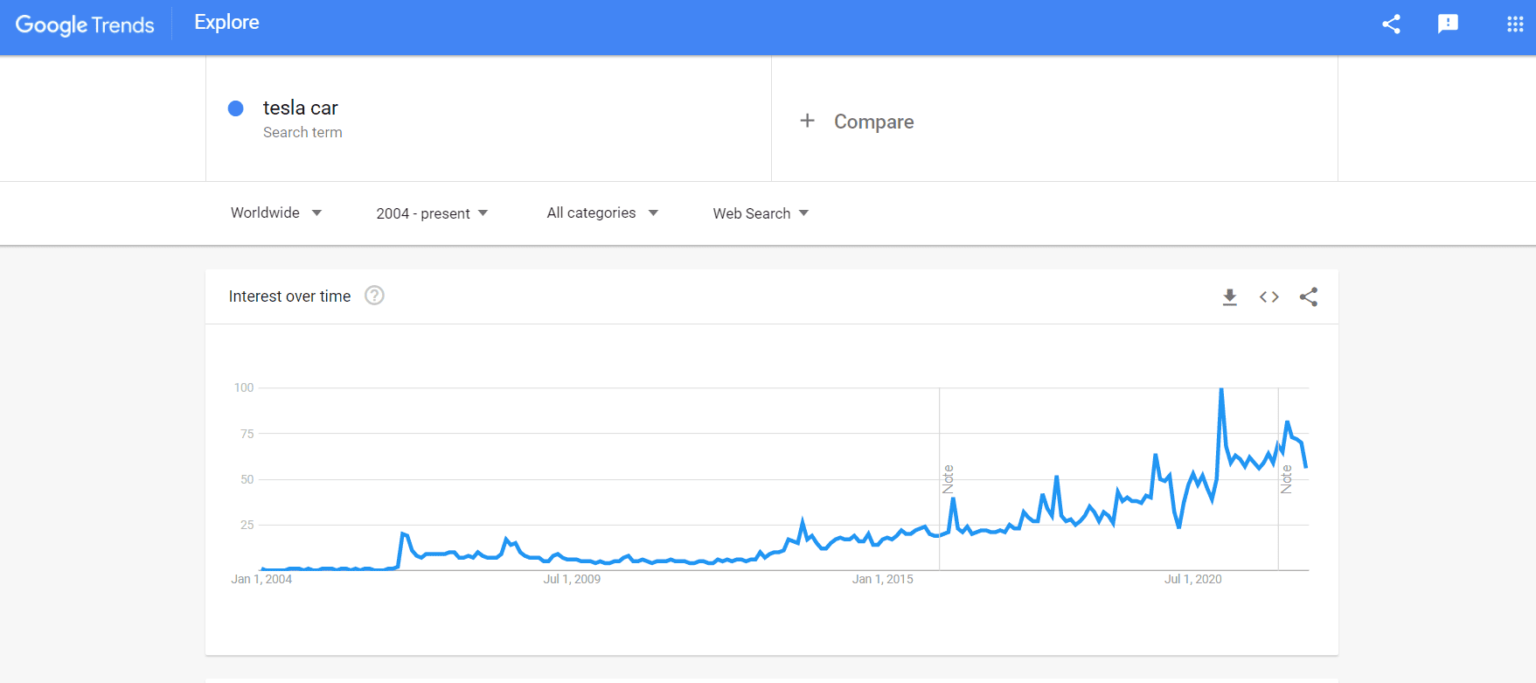Click the embed code icon
Screen dimensions: 1536x683
tap(1269, 297)
